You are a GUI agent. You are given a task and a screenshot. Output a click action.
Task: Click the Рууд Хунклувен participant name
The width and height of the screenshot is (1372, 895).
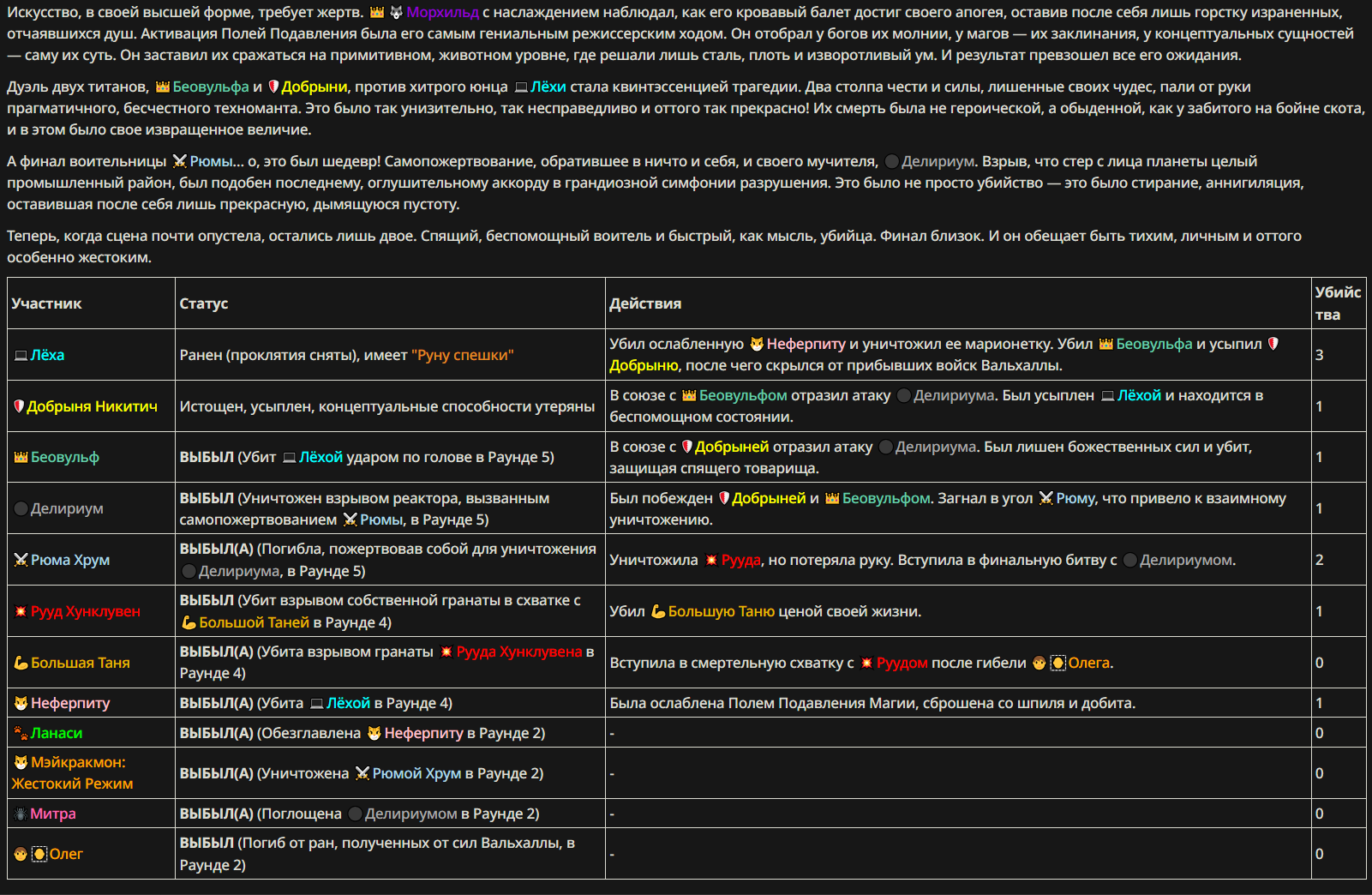click(86, 611)
